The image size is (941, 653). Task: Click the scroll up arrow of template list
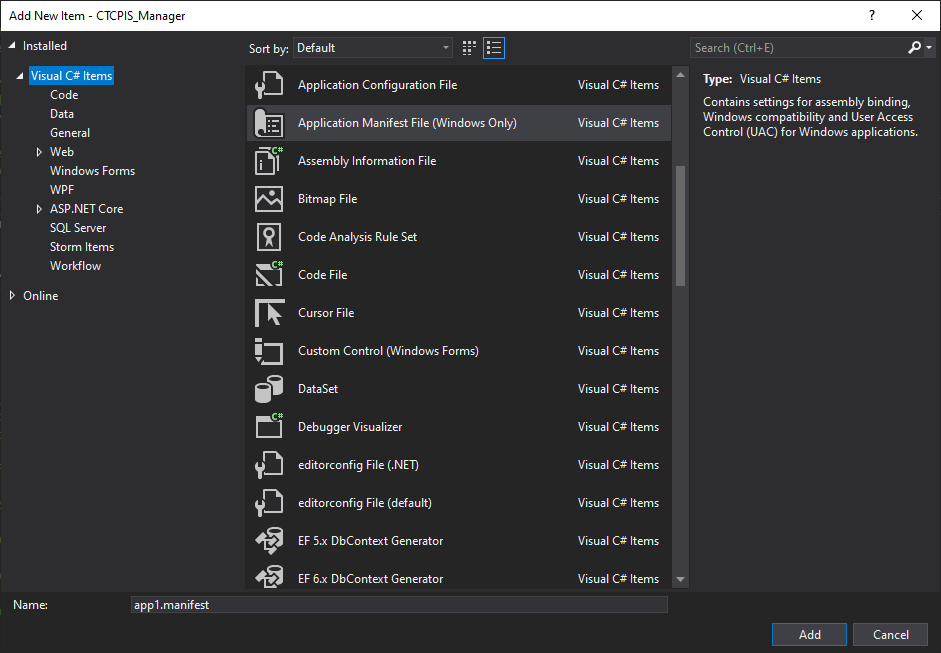click(681, 75)
